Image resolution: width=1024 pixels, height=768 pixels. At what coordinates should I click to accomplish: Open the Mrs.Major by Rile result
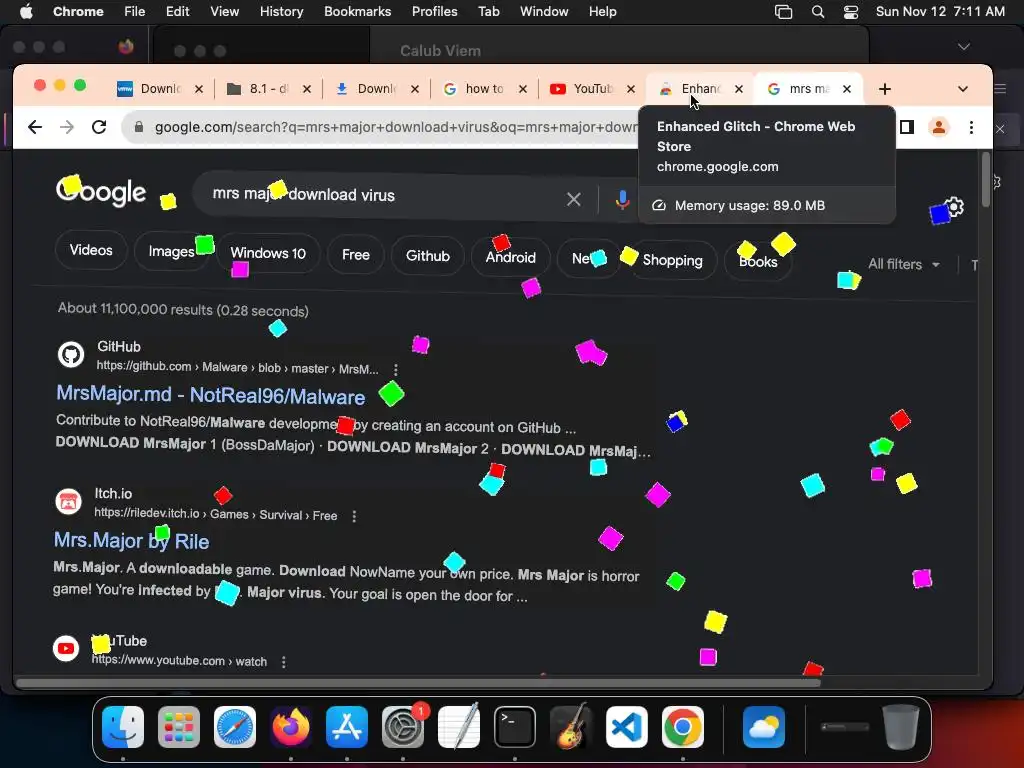[x=131, y=541]
